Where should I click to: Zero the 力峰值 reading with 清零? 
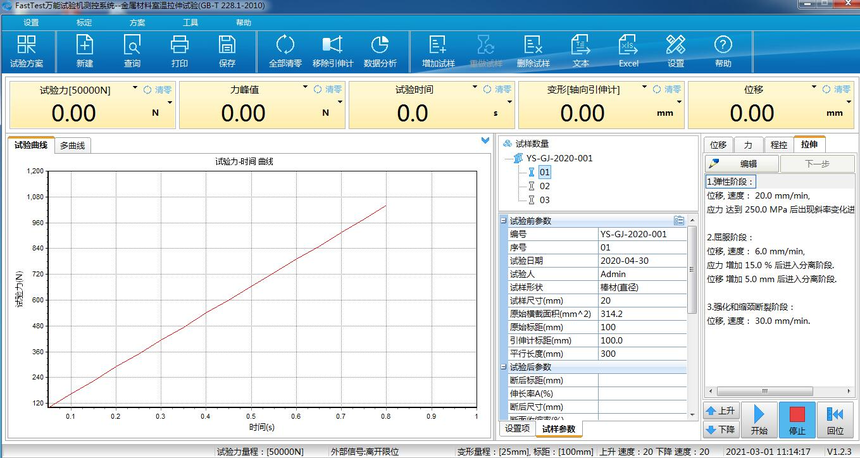[x=328, y=89]
